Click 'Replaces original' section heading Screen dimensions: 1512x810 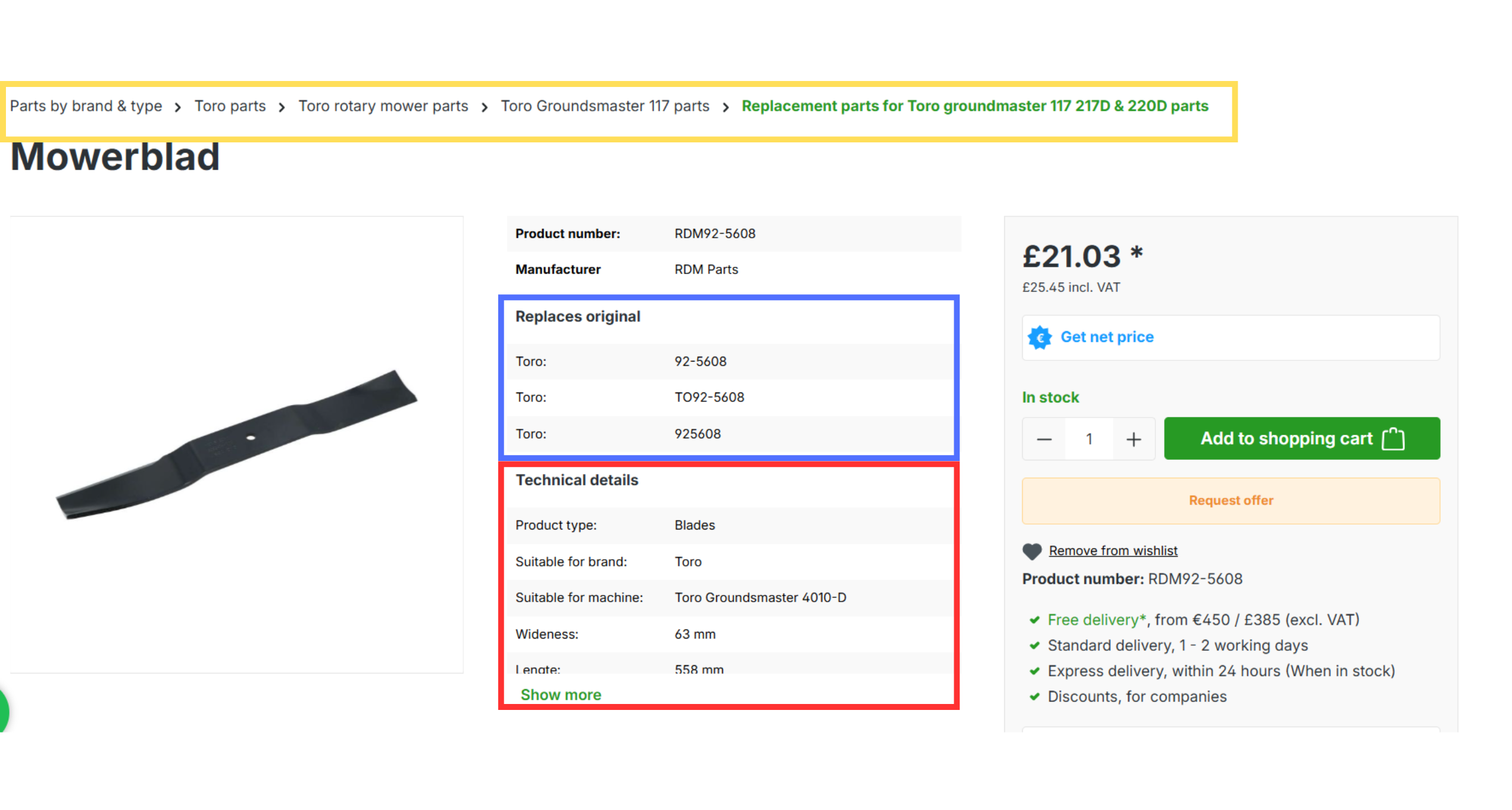577,316
